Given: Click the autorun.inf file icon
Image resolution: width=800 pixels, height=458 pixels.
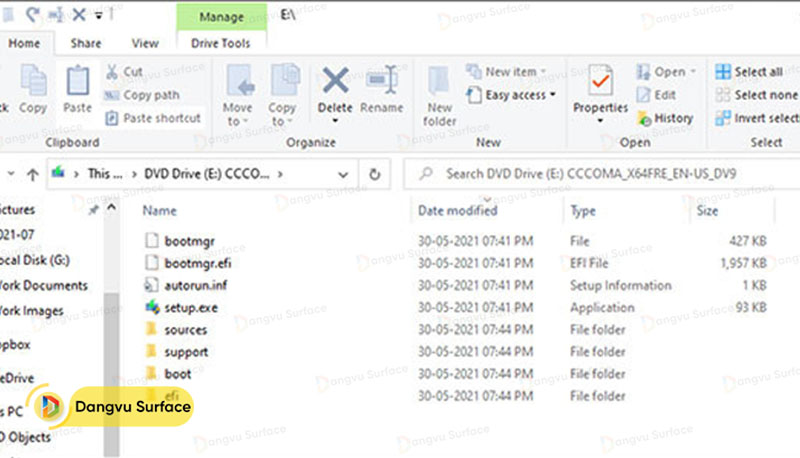Looking at the screenshot, I should click(151, 285).
